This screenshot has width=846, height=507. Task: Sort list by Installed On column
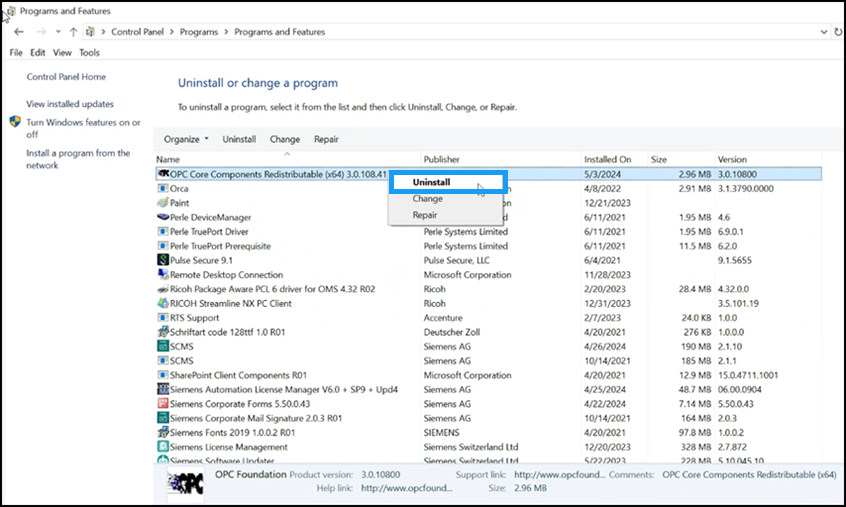[x=607, y=160]
